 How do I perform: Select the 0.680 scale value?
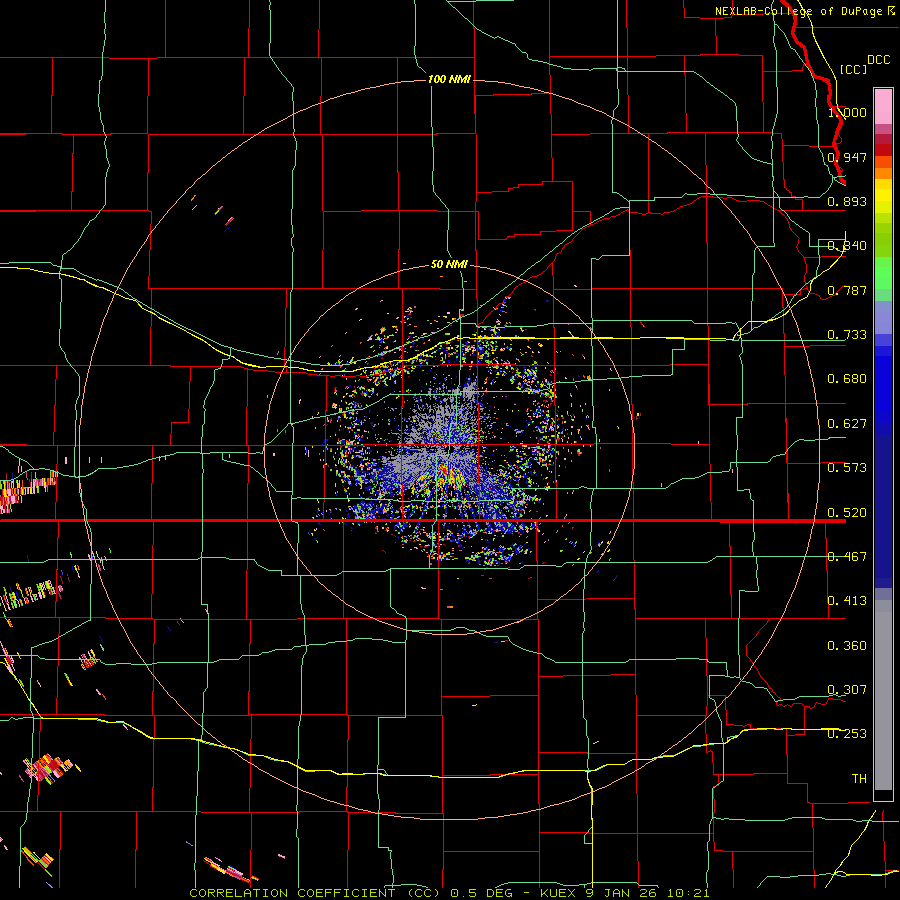(847, 379)
